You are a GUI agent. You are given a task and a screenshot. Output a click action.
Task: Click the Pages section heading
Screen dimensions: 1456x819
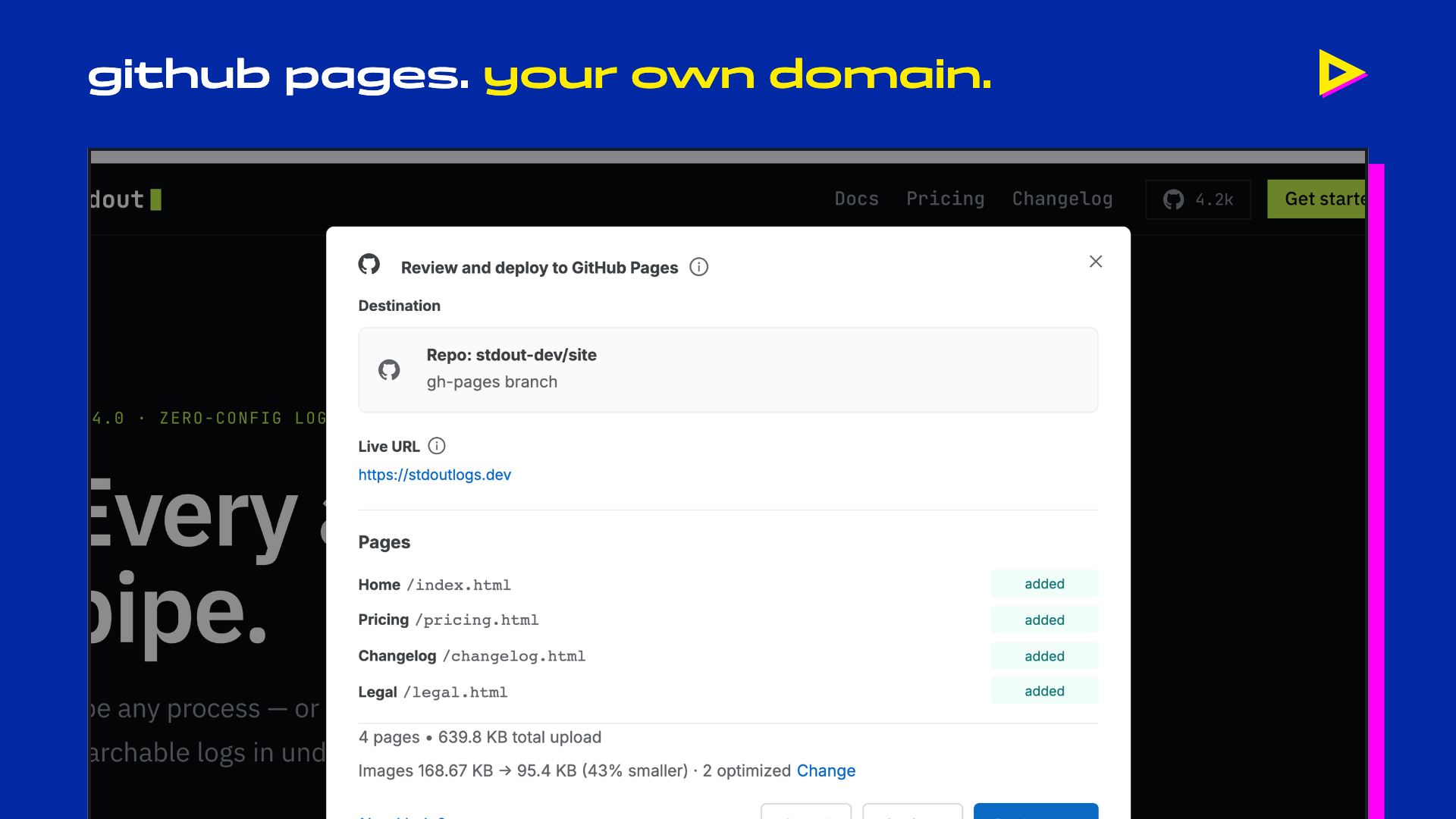tap(384, 542)
